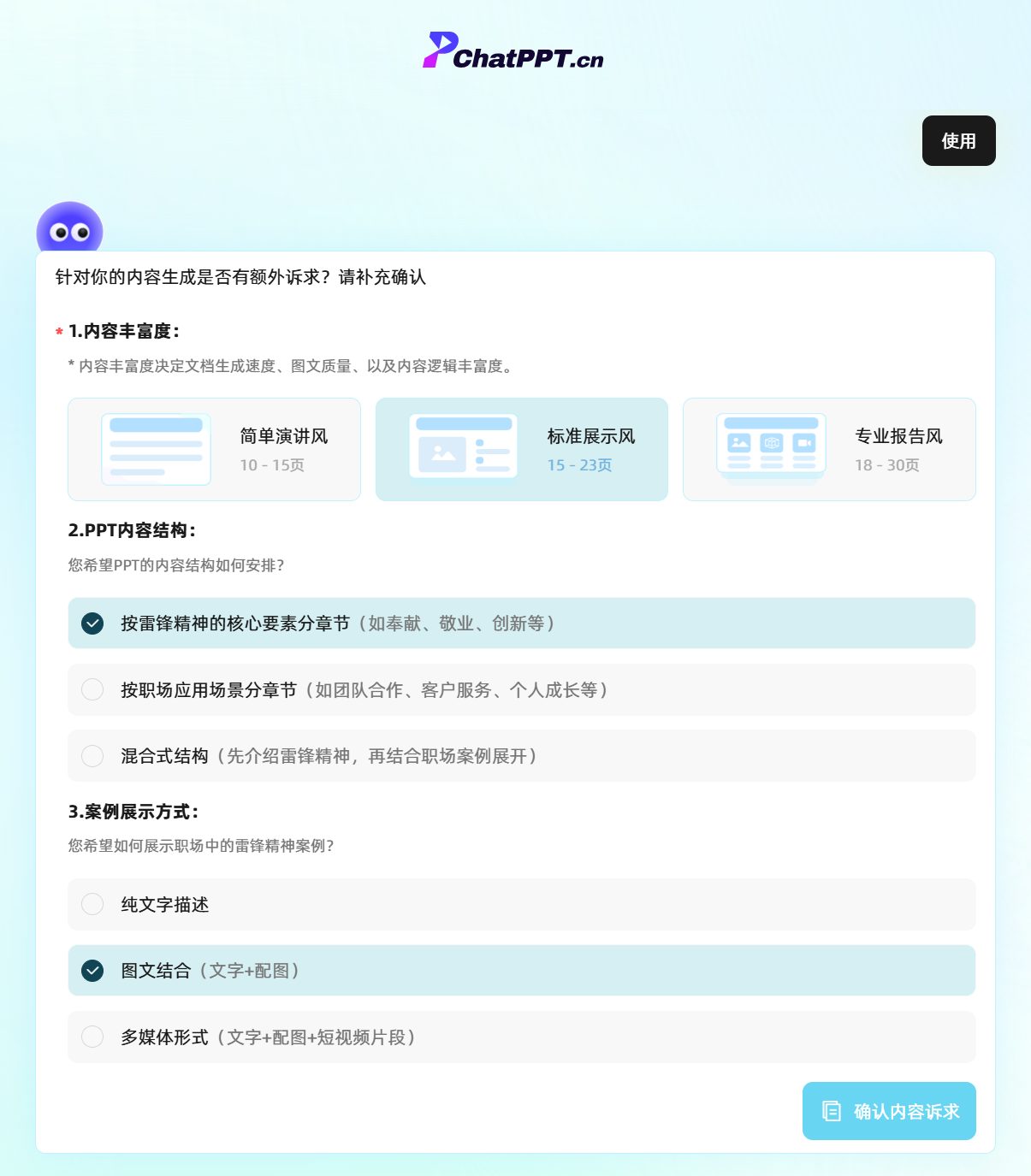Click the document icon inside 确认内容诉求 button
Image resolution: width=1031 pixels, height=1176 pixels.
pos(831,1110)
